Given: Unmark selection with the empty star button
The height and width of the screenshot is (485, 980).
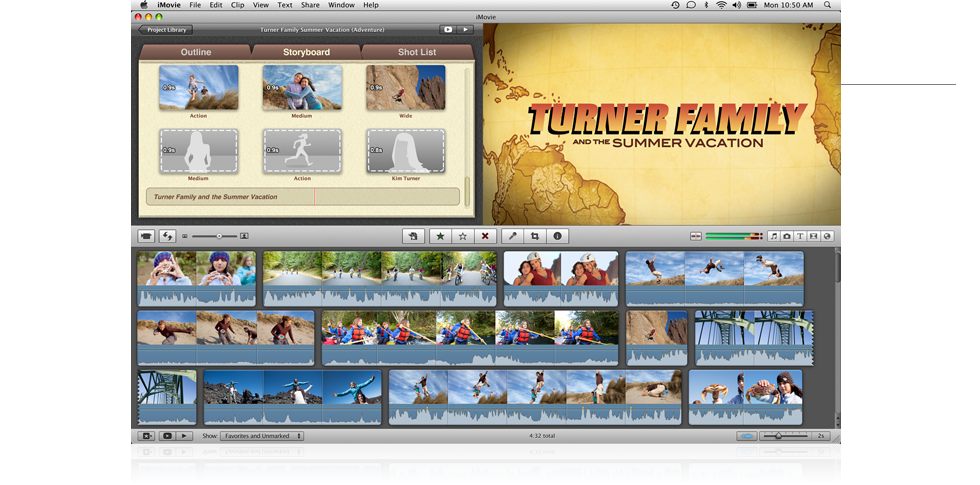Looking at the screenshot, I should (462, 236).
